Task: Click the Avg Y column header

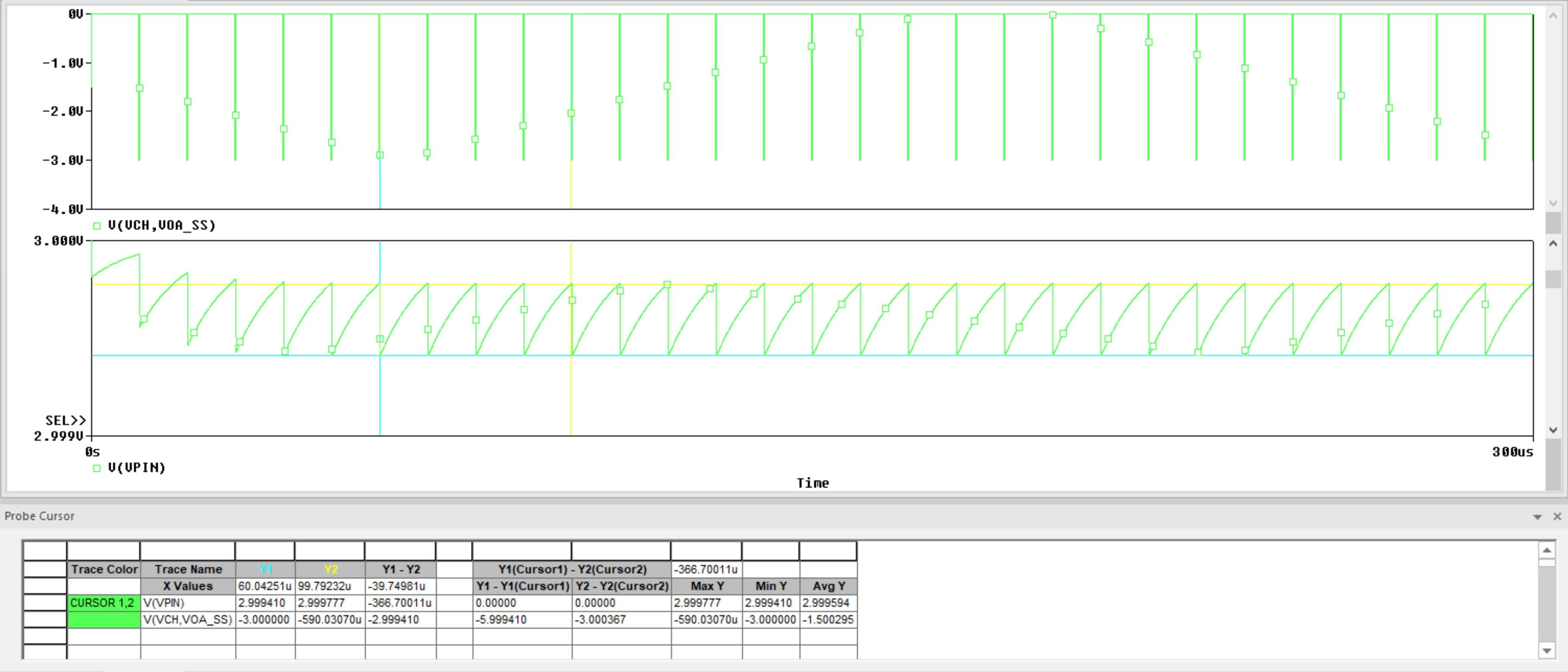Action: [828, 586]
